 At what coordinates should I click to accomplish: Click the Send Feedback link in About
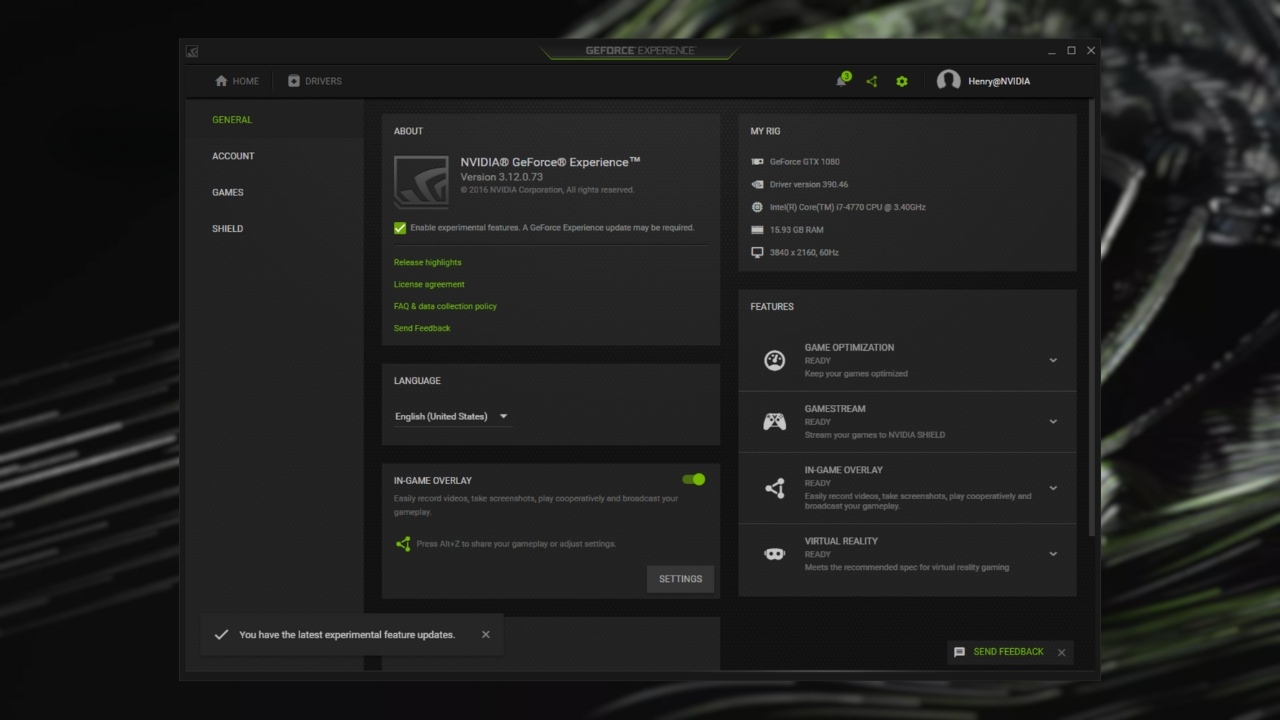click(x=422, y=328)
